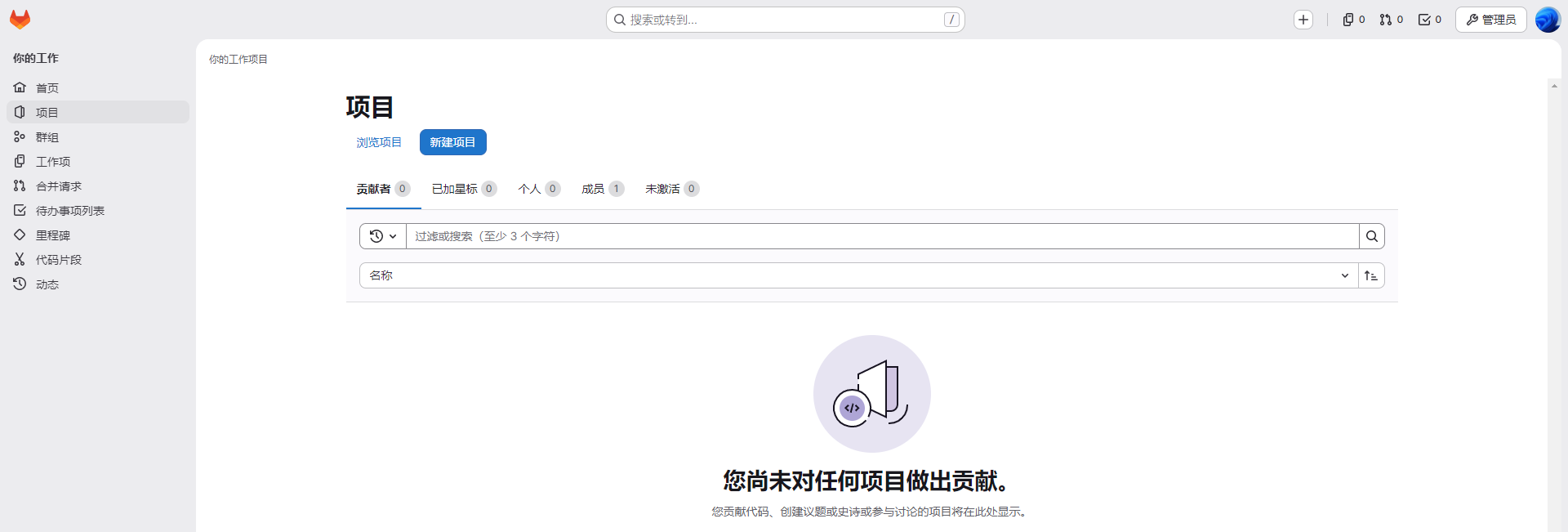The image size is (1568, 532).
Task: Click the 你的工作 sidebar heading
Action: tap(36, 58)
